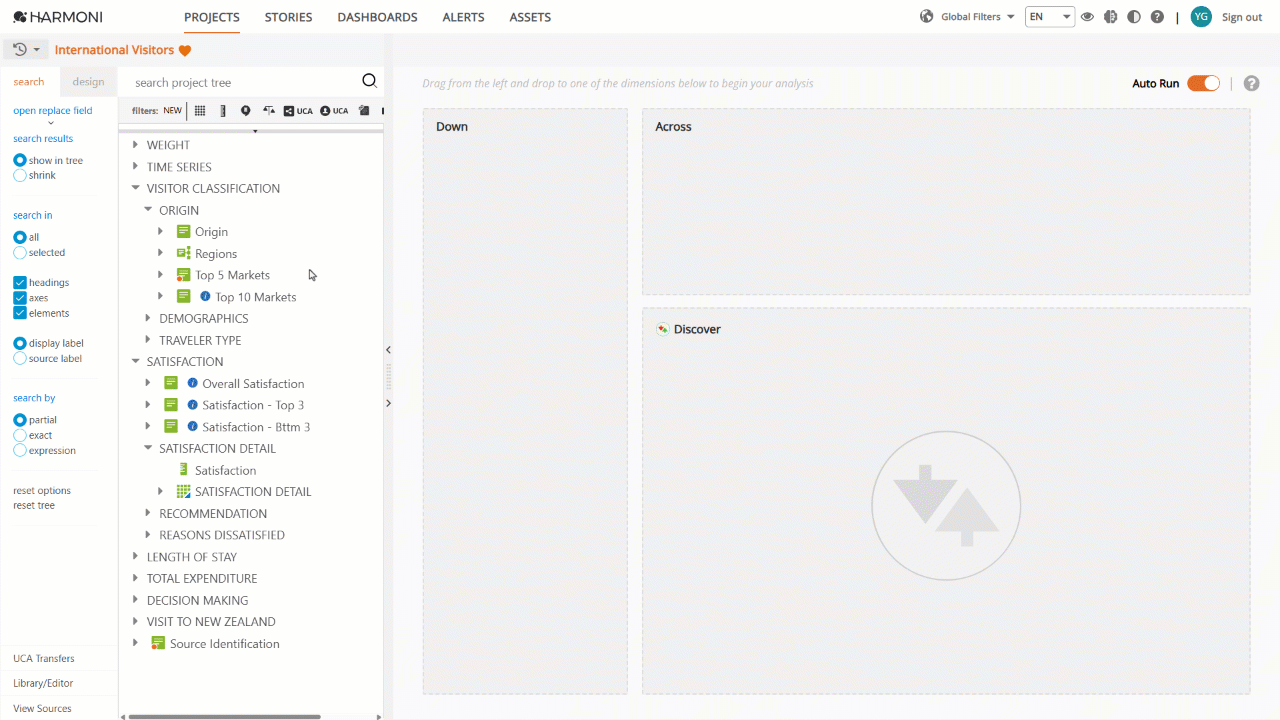Viewport: 1280px width, 720px height.
Task: Select the 'all' search-in radio
Action: coord(20,237)
